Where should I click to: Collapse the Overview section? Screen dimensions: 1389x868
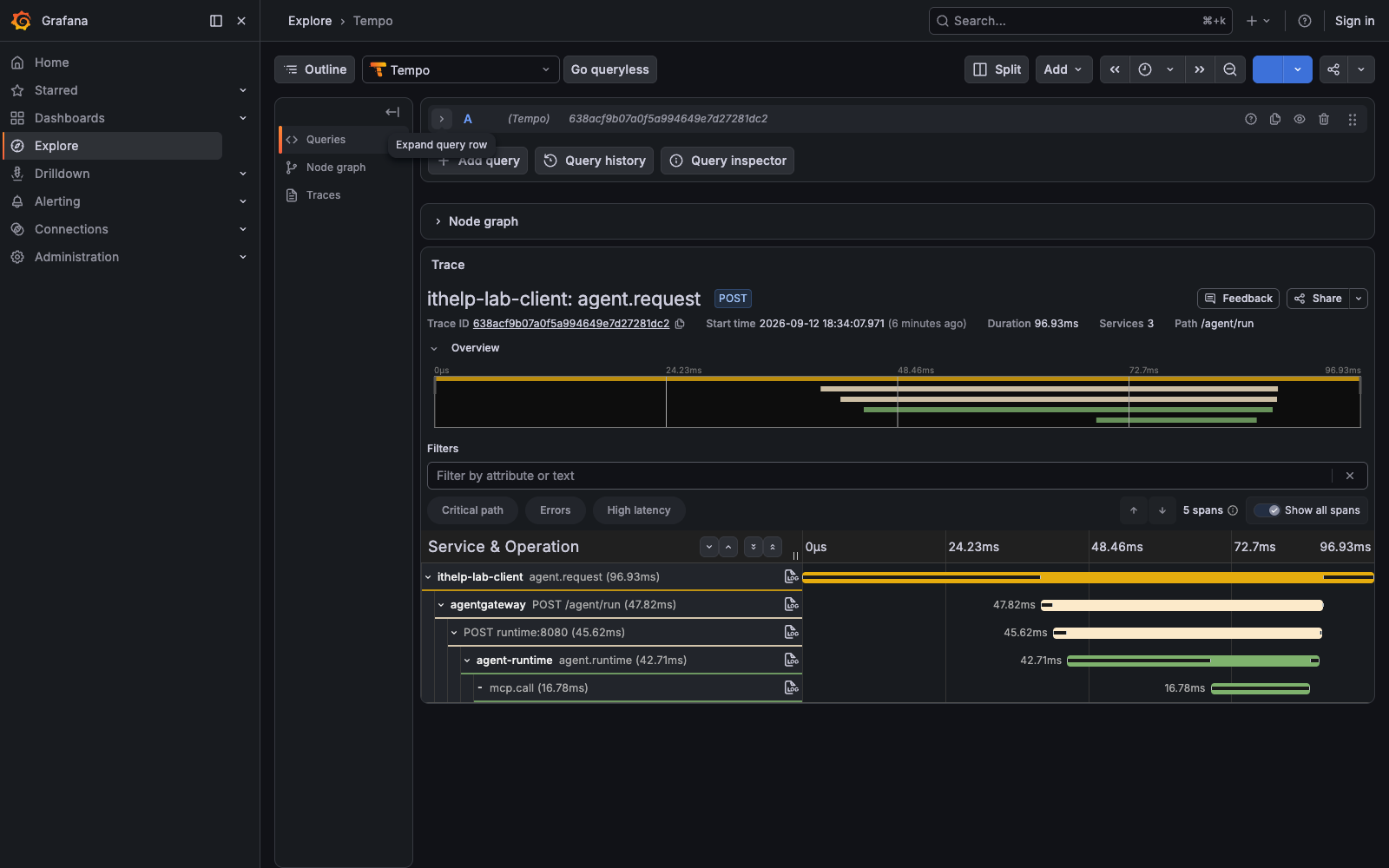[434, 348]
